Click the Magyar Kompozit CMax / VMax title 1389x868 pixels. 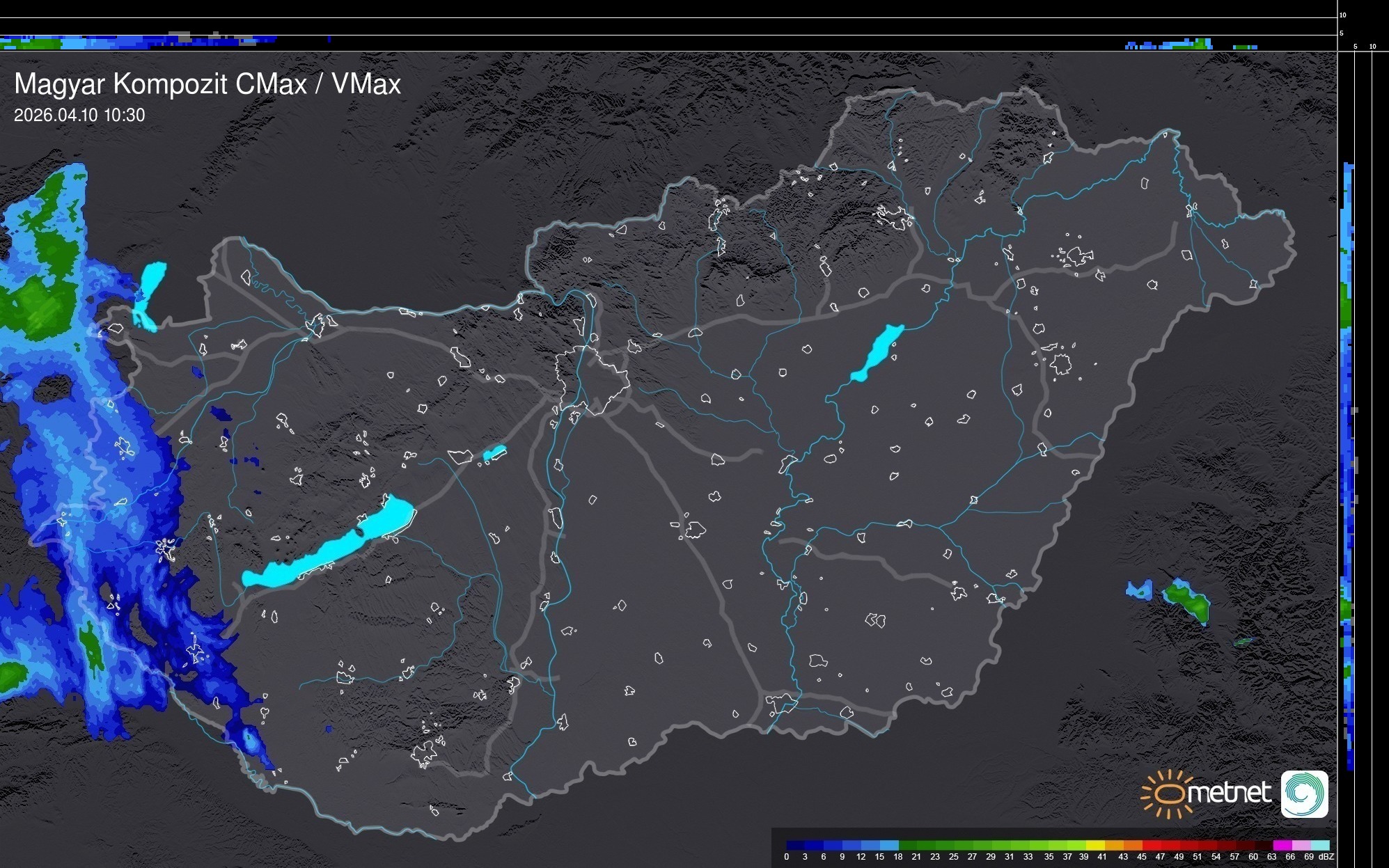(207, 84)
